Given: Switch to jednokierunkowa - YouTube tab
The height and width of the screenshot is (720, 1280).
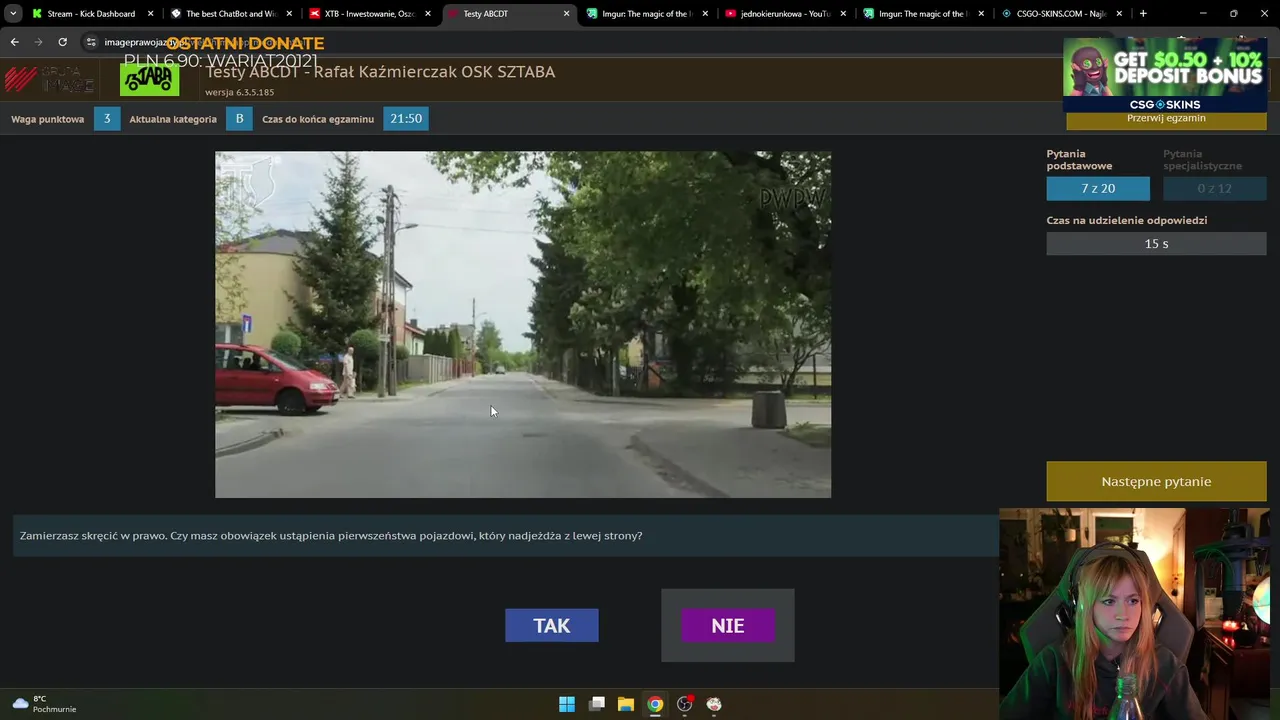Looking at the screenshot, I should point(785,14).
